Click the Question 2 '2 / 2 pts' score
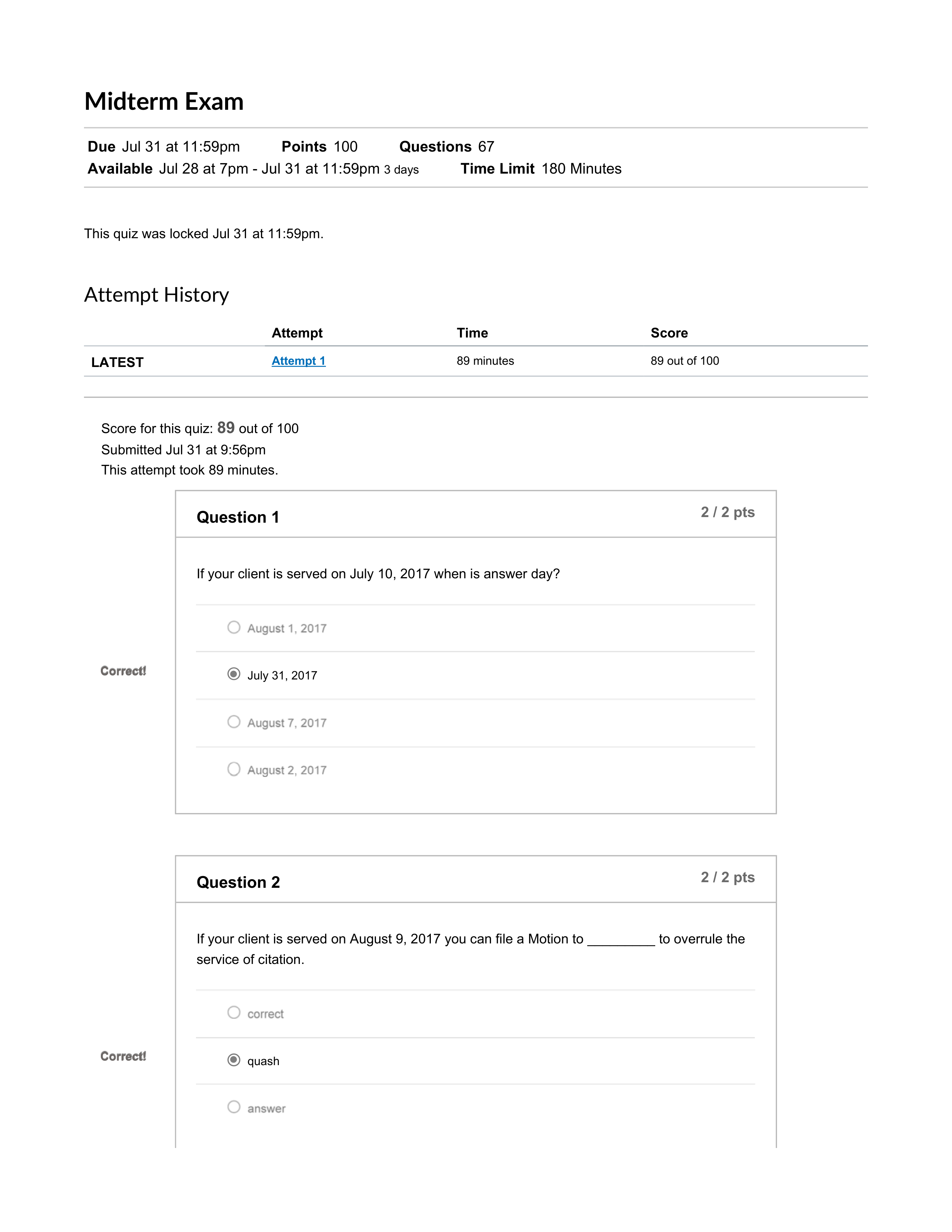 click(728, 877)
